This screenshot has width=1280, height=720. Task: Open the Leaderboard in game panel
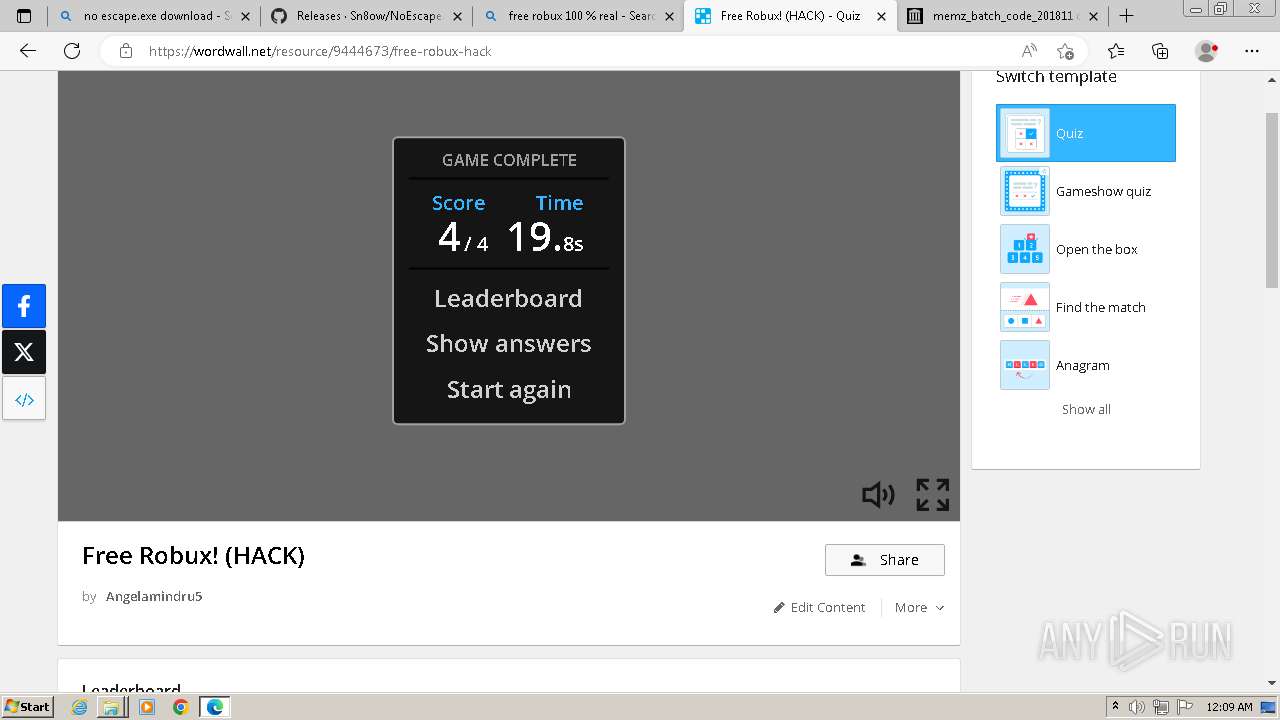(508, 298)
